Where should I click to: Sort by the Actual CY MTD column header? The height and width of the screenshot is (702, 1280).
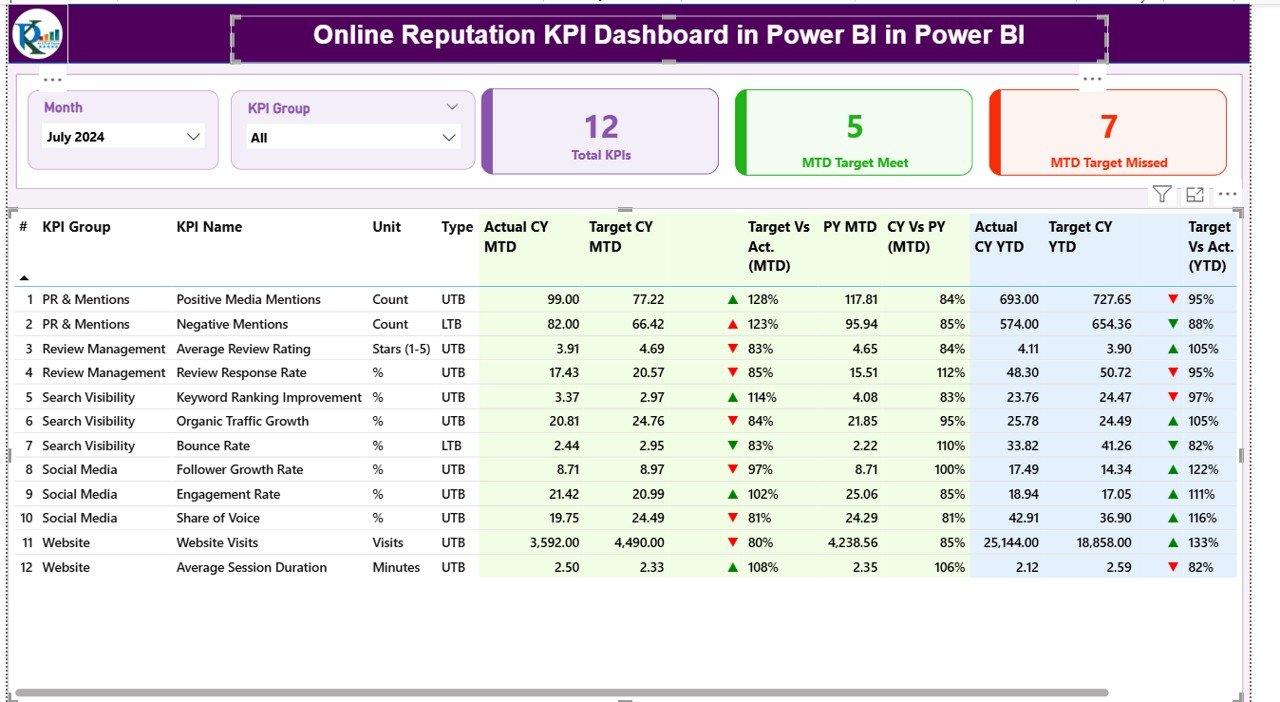pos(516,236)
